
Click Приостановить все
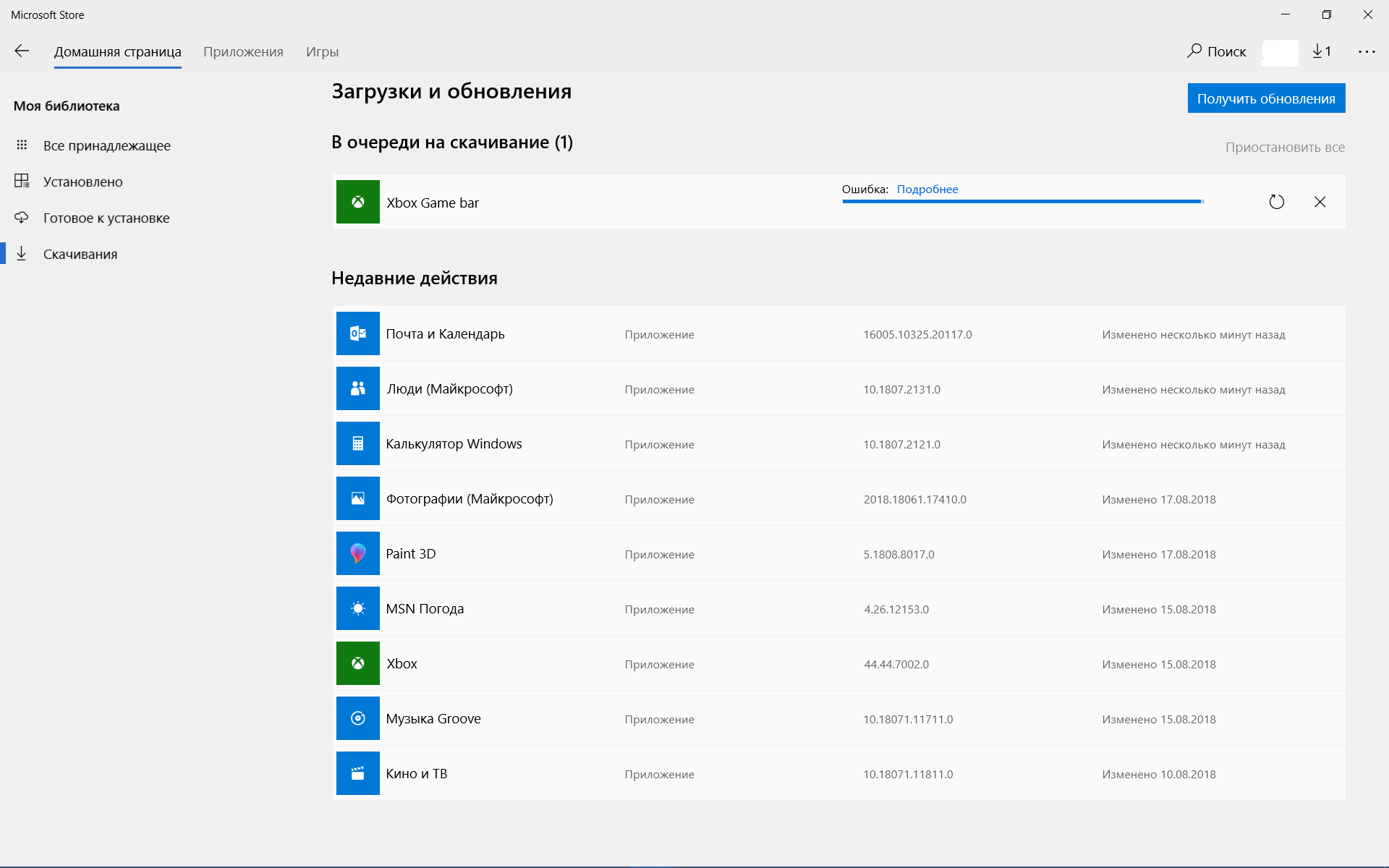pyautogui.click(x=1285, y=148)
